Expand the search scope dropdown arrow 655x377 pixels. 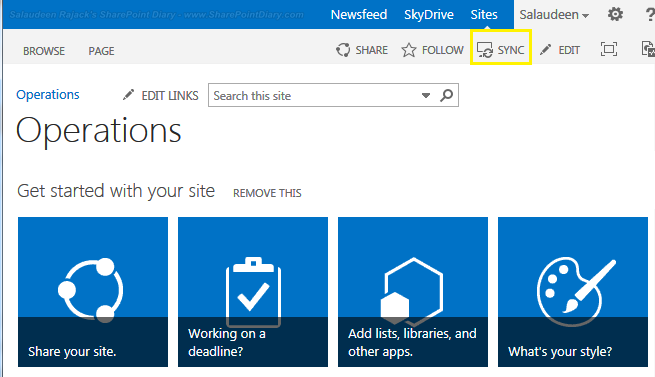[x=426, y=96]
